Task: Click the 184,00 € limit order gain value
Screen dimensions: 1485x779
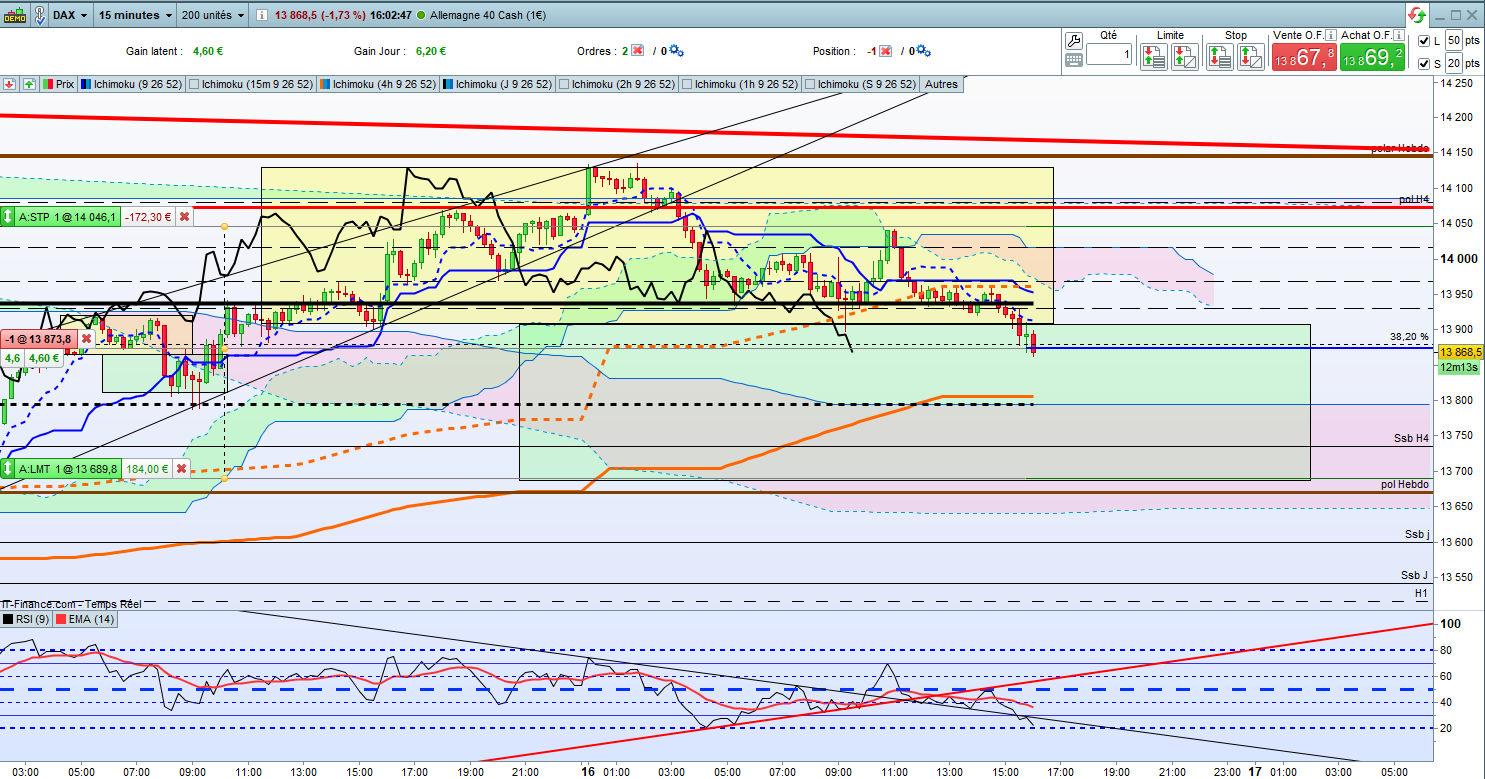Action: [x=147, y=468]
